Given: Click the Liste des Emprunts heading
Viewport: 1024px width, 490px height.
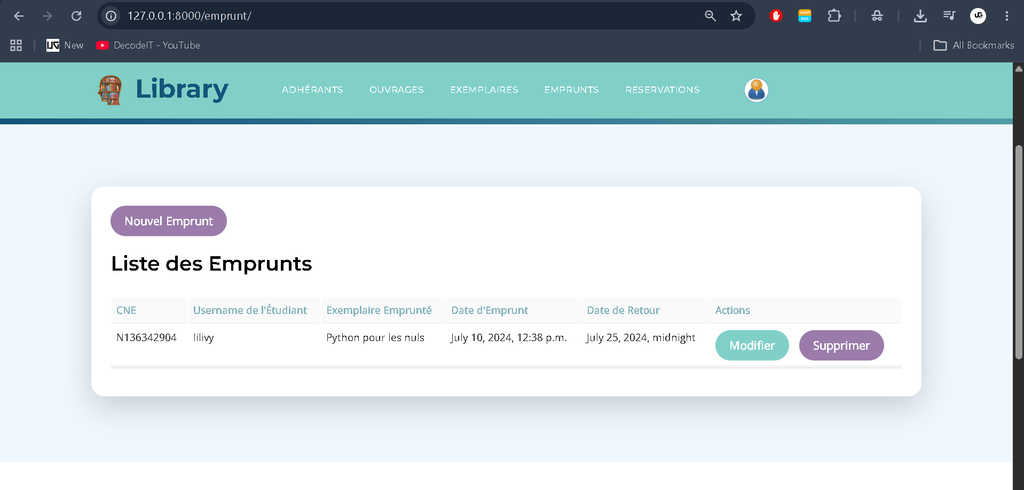Looking at the screenshot, I should pos(212,264).
